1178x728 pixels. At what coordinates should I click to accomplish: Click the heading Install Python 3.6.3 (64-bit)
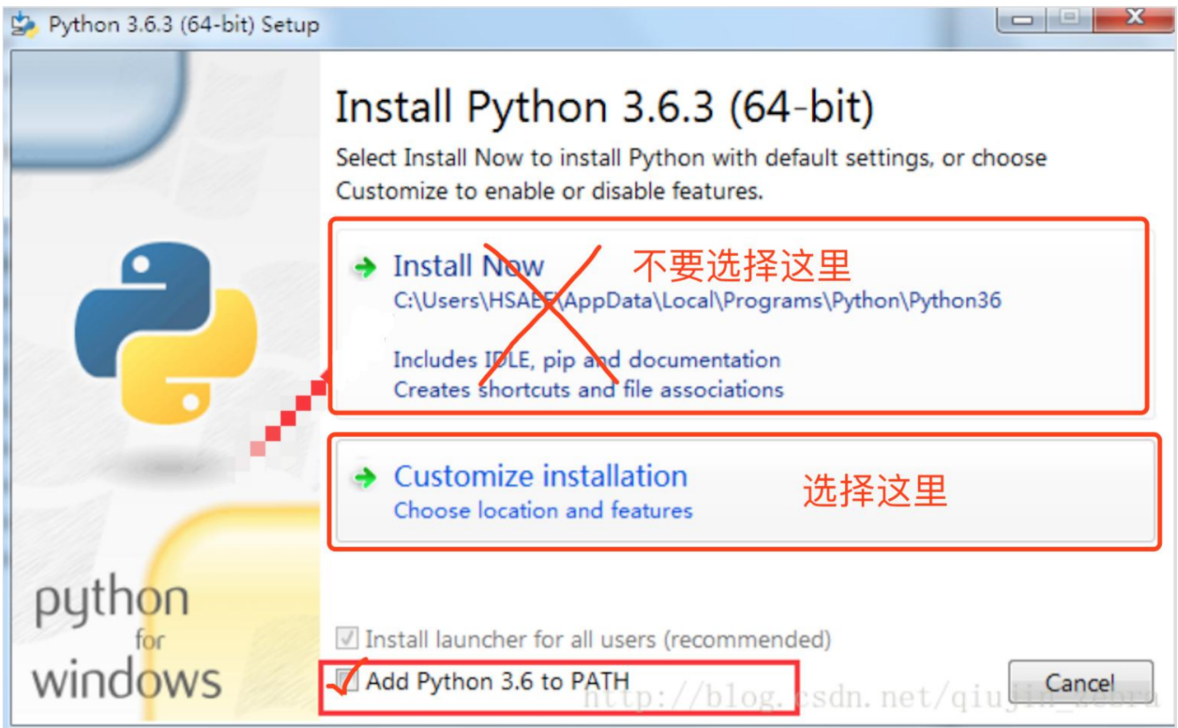pos(605,106)
